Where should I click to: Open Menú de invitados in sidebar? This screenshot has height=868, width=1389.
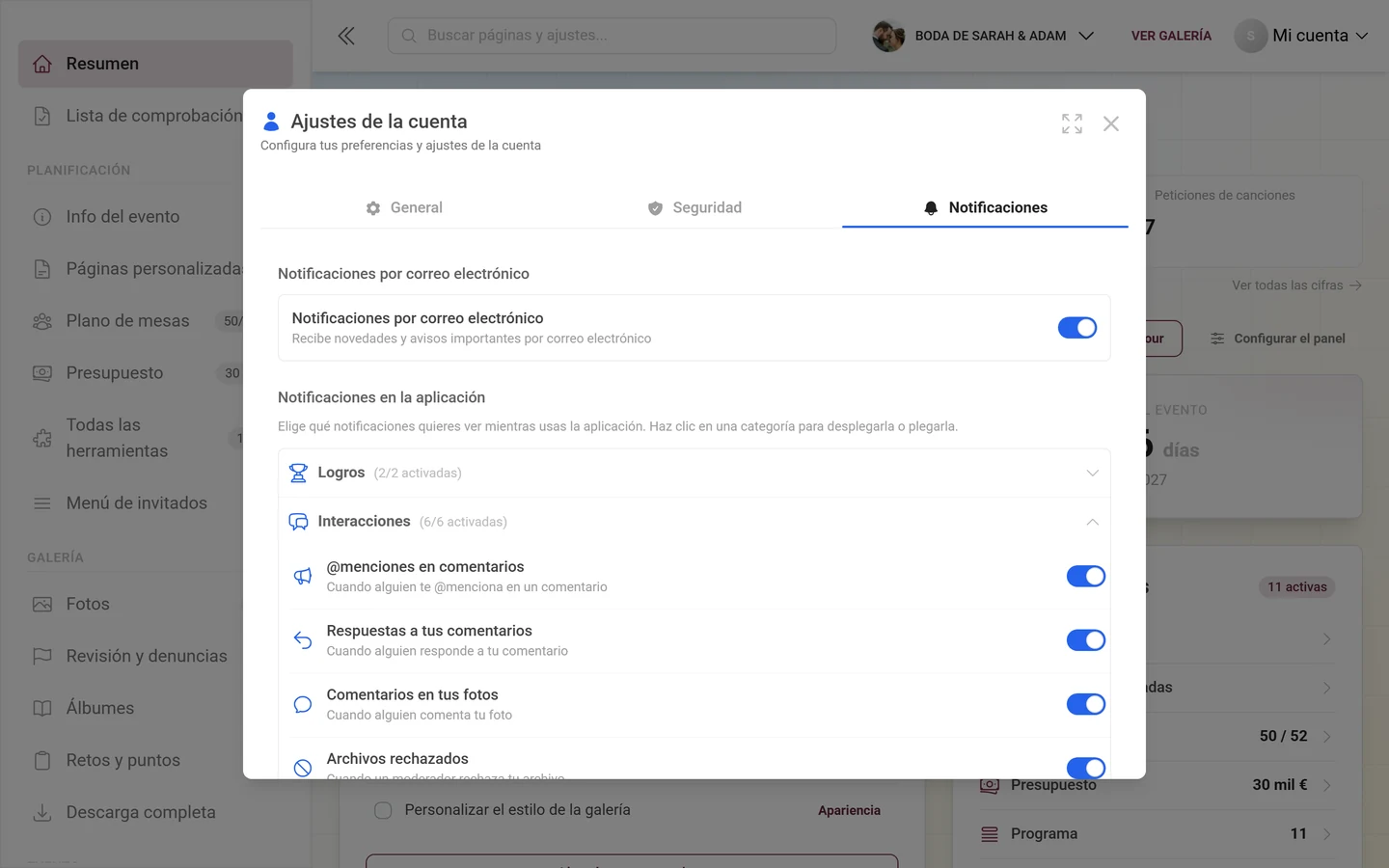[x=137, y=503]
